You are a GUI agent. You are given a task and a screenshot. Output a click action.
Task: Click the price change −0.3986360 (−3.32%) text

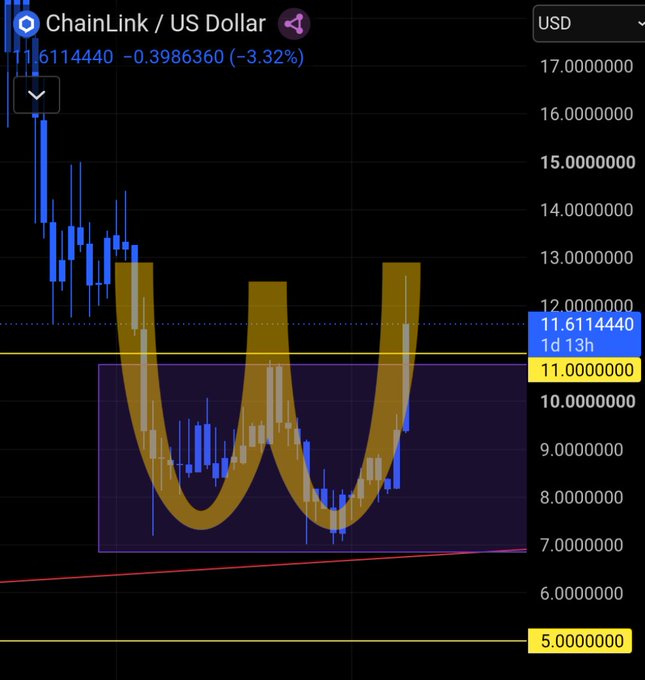tap(213, 57)
